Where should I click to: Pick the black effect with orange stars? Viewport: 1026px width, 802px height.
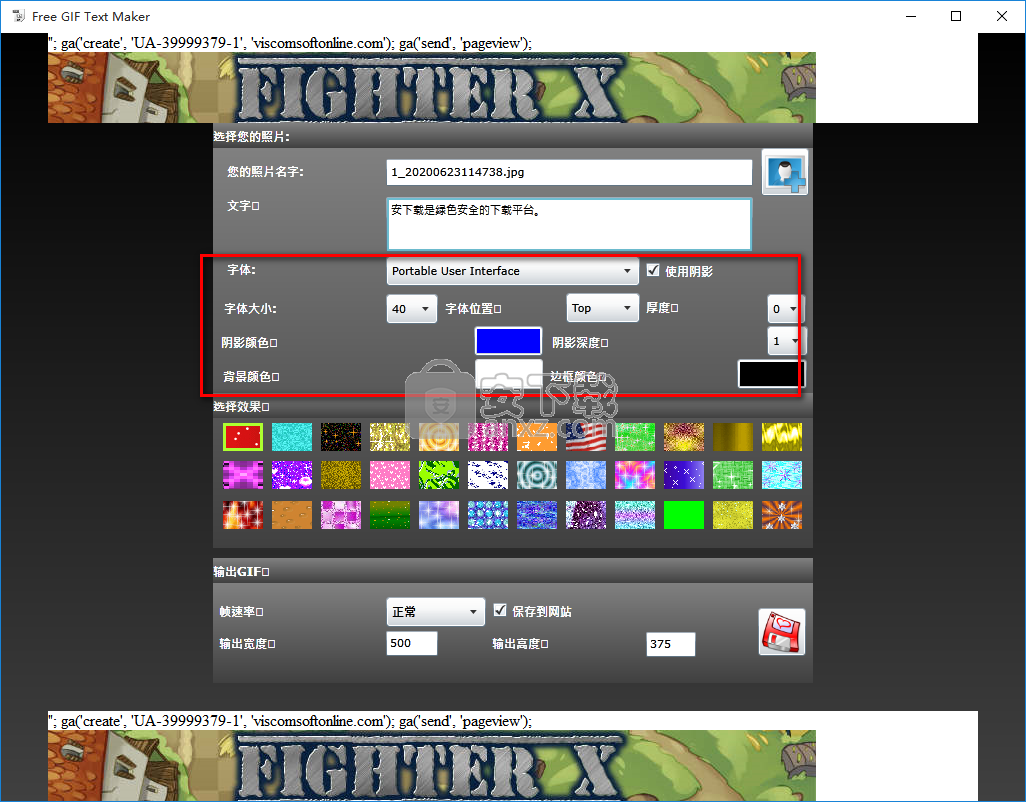coord(341,437)
